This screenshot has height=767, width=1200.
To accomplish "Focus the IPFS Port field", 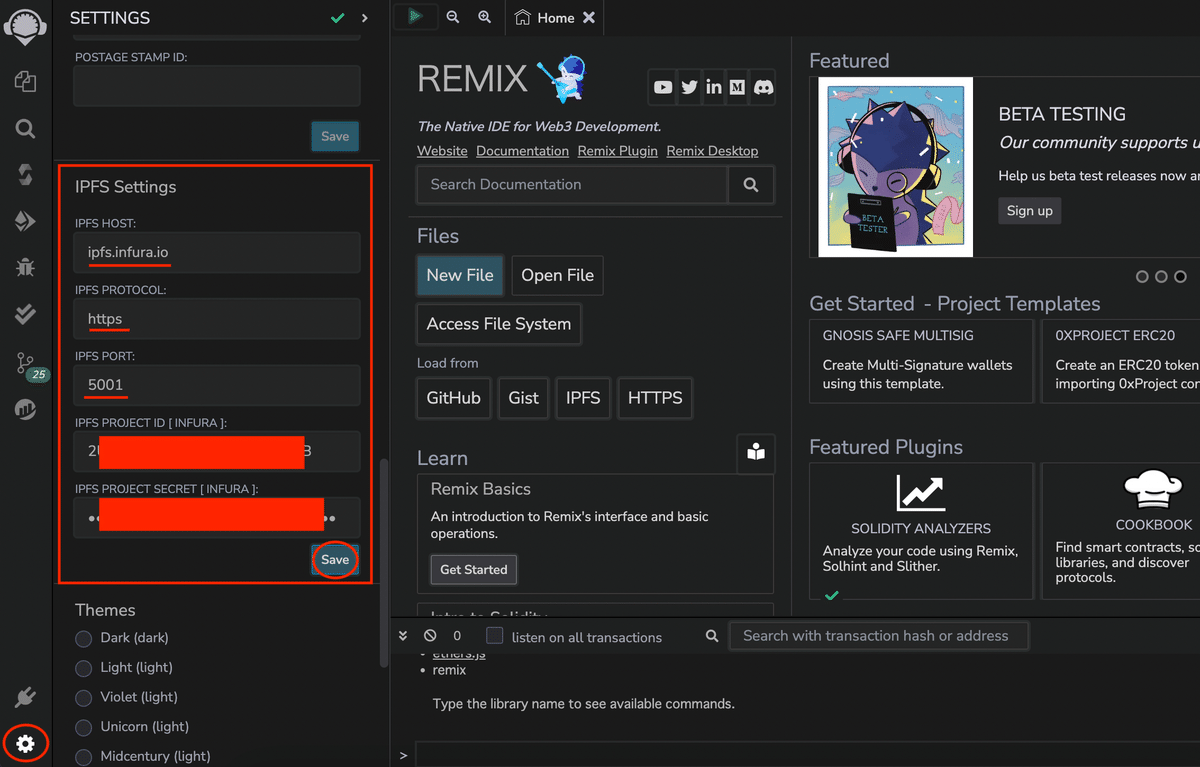I will point(217,385).
